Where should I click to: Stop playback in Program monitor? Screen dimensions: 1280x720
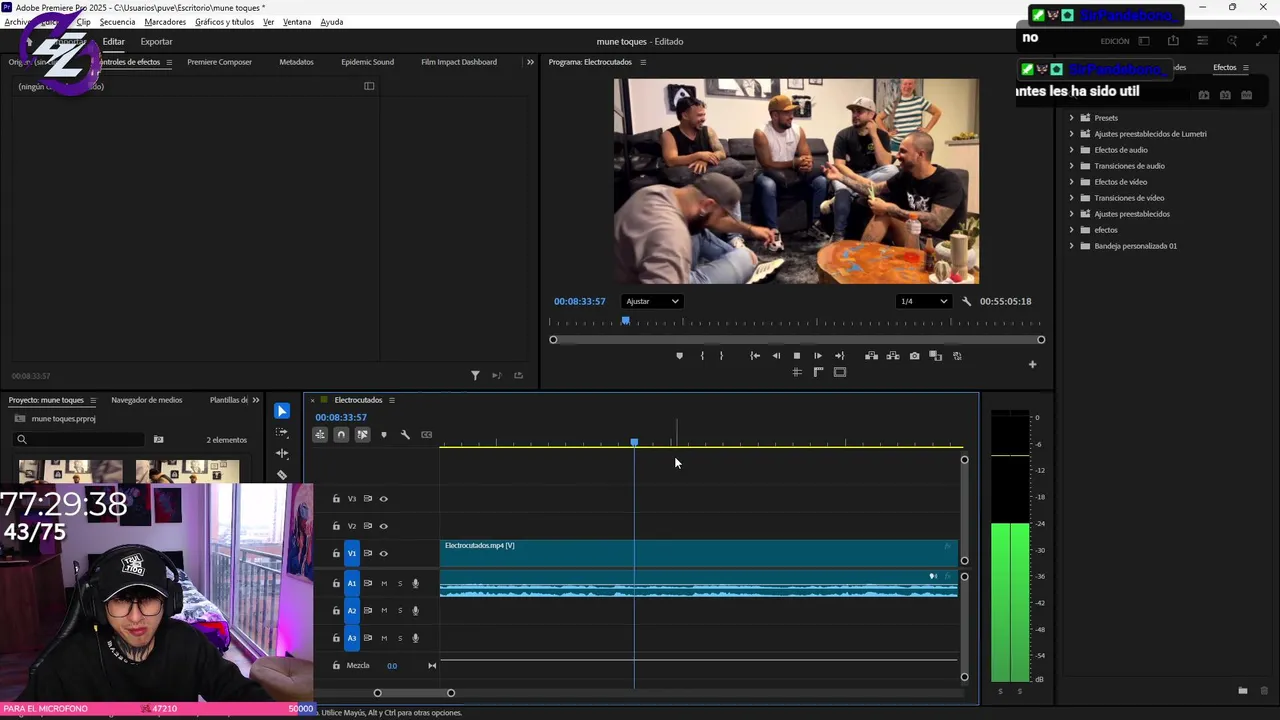[797, 356]
